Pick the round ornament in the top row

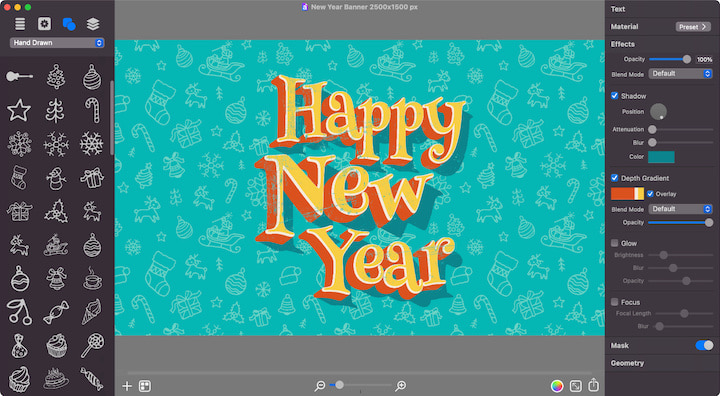point(92,76)
